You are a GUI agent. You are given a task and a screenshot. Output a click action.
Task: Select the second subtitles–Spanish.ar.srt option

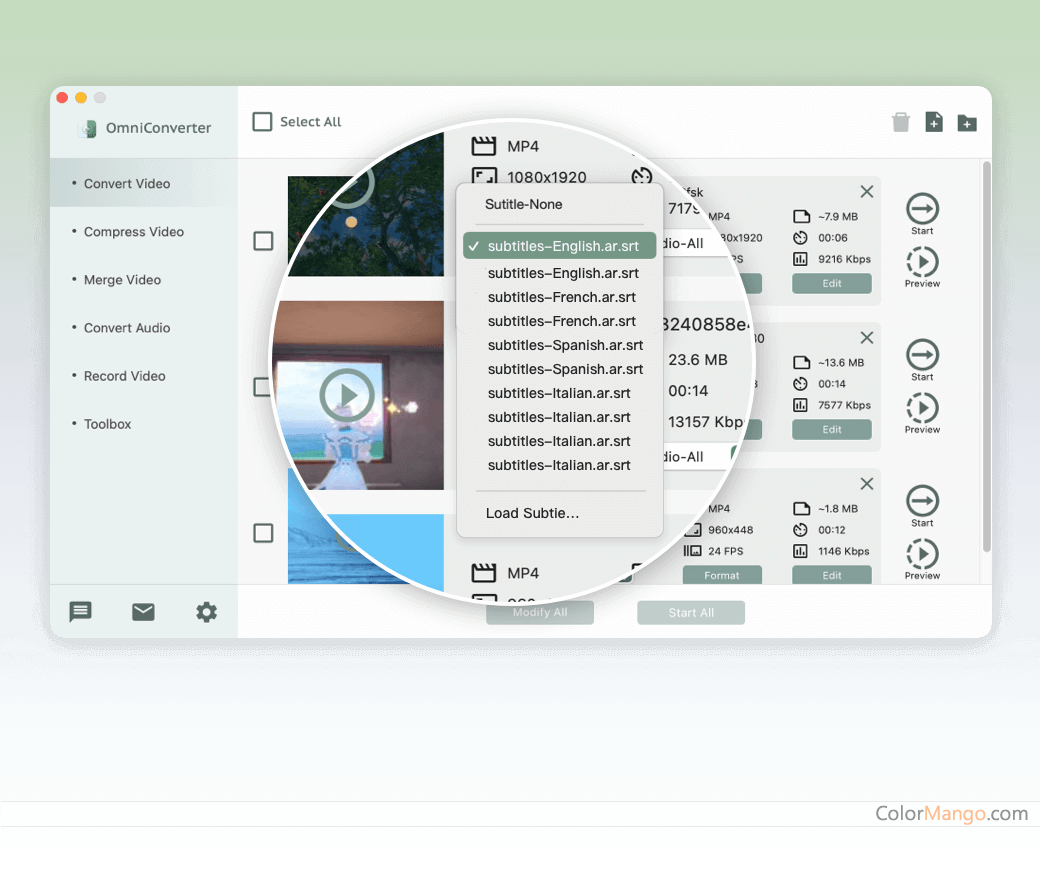(565, 369)
